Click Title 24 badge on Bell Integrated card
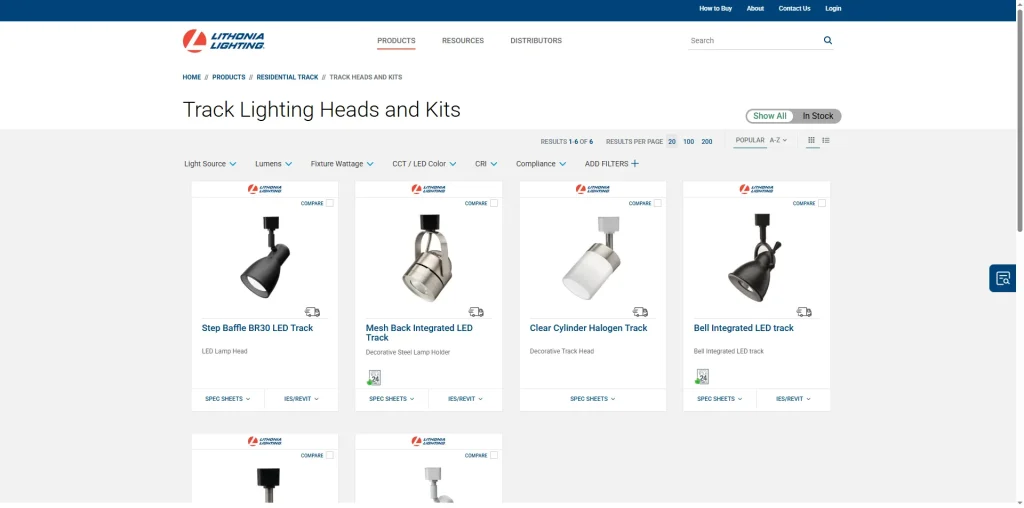Viewport: 1024px width, 508px height. click(702, 377)
